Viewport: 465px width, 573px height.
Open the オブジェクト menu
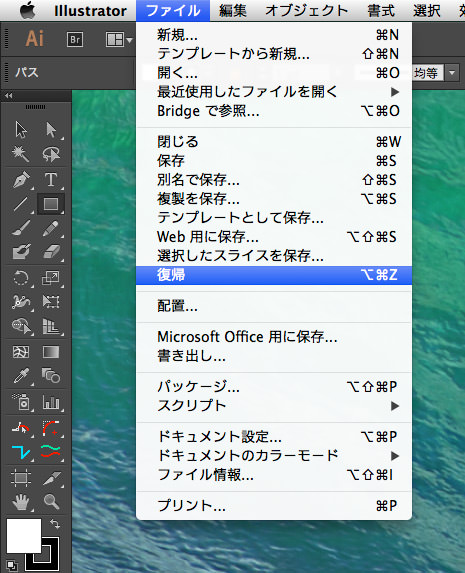(x=306, y=11)
